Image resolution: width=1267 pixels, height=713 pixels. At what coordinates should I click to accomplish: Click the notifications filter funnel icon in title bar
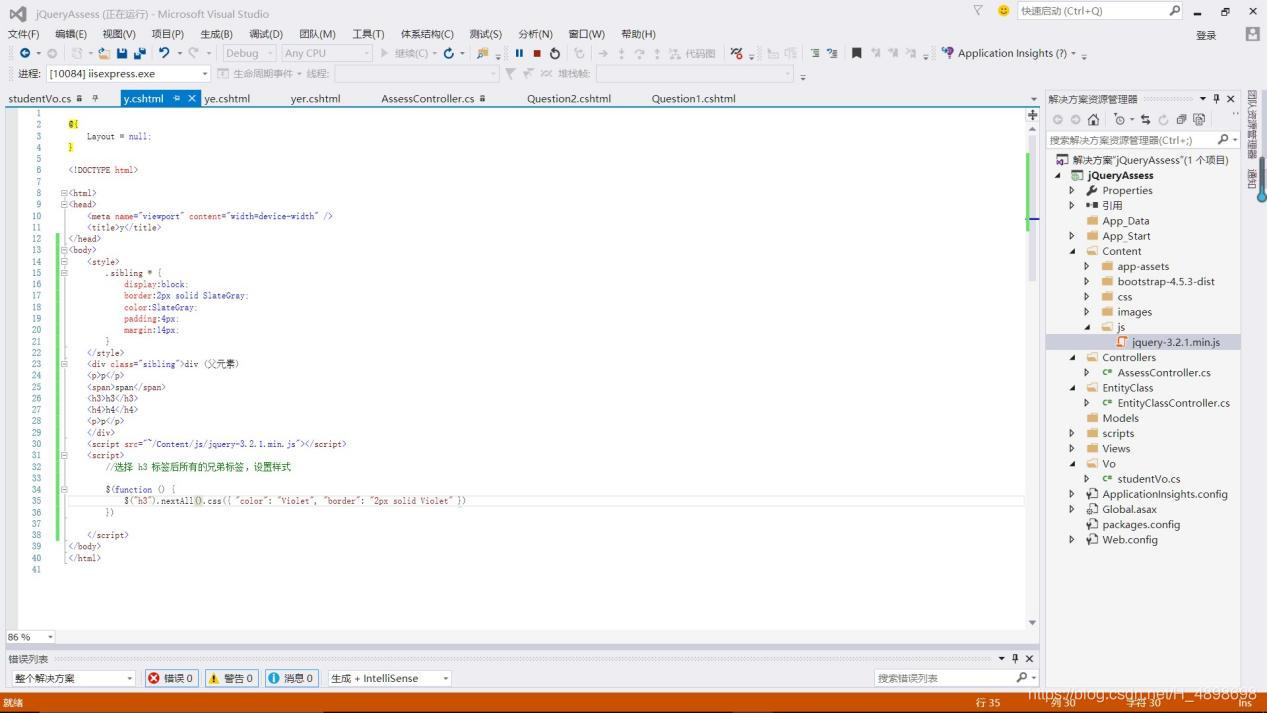coord(978,10)
